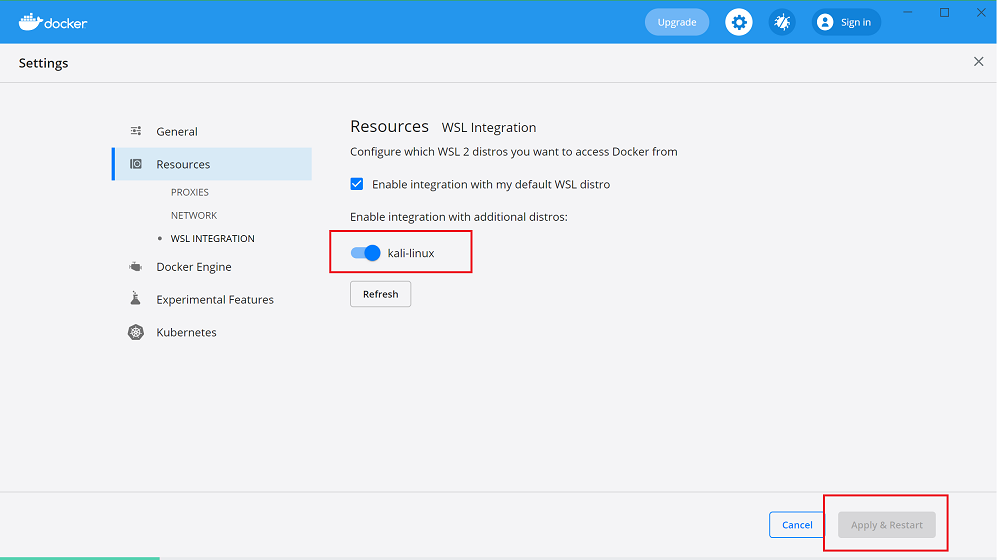The width and height of the screenshot is (997, 560).
Task: Open the NETWORK sub-section
Action: coord(194,215)
